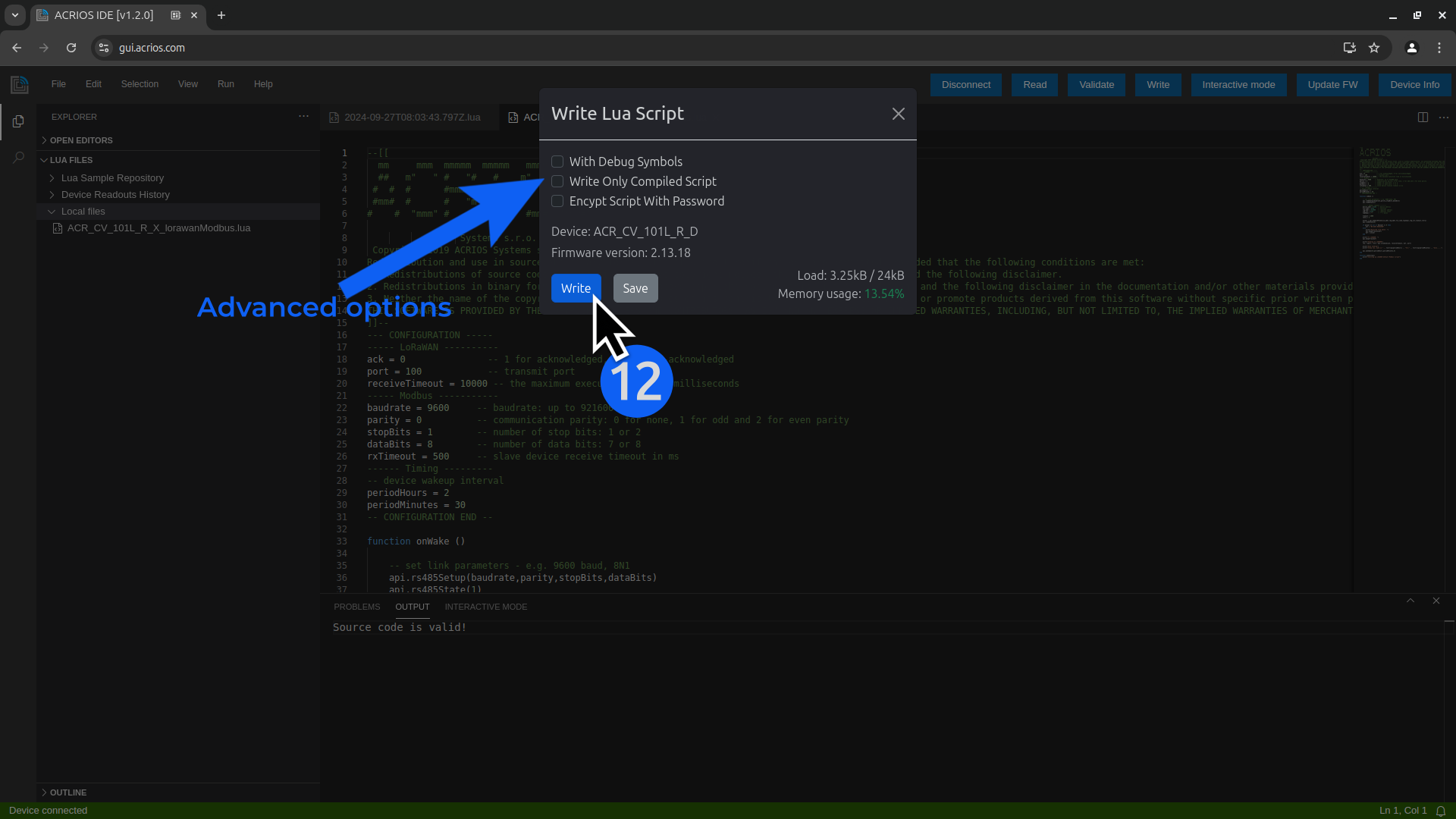Image resolution: width=1456 pixels, height=819 pixels.
Task: Enable Encrypt Script With Password checkbox
Action: [557, 201]
